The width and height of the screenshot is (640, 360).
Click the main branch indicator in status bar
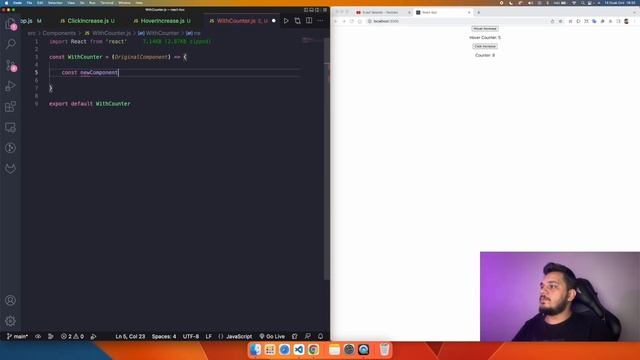pyautogui.click(x=17, y=336)
